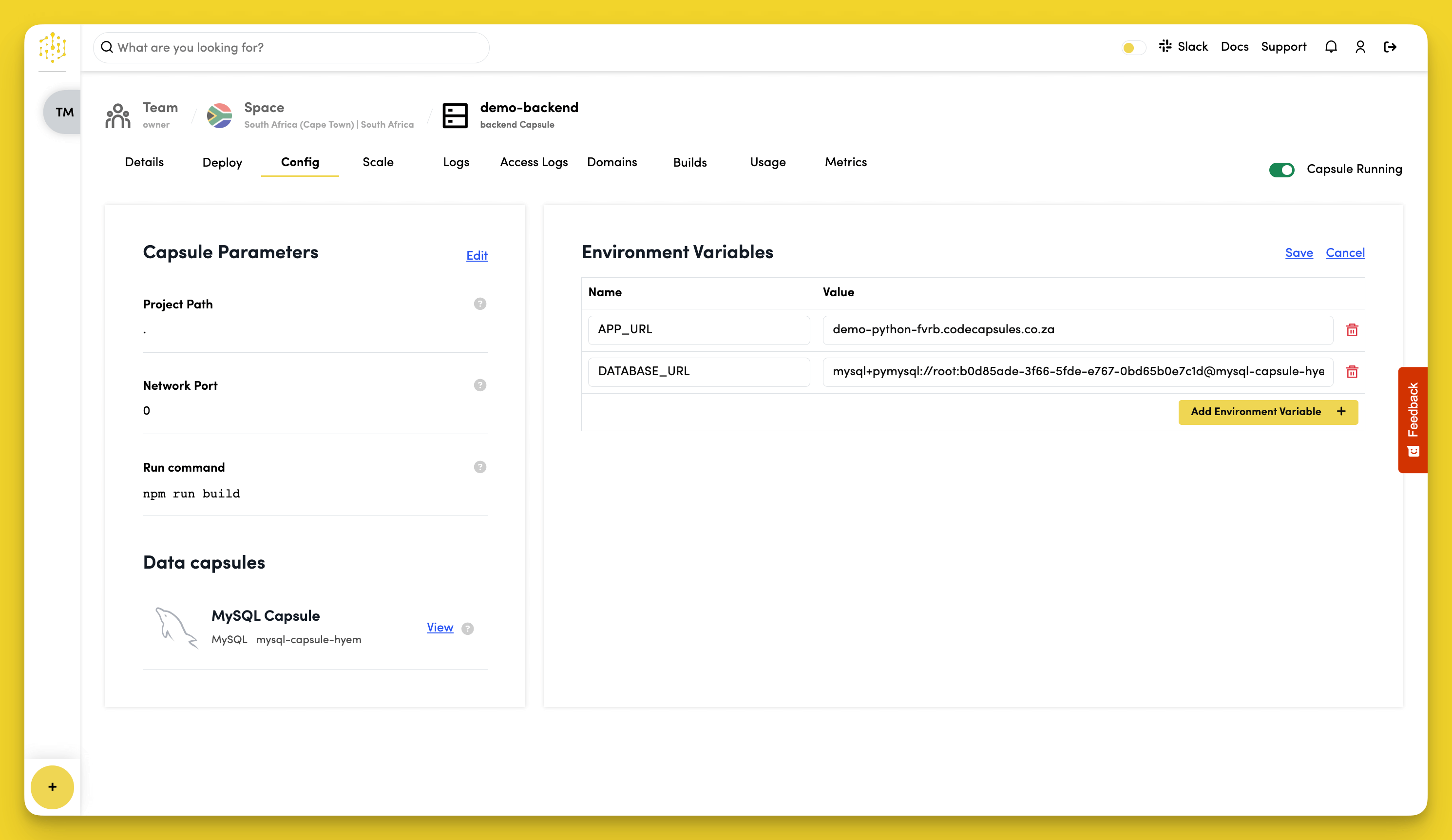
Task: Toggle the Capsule Running switch off
Action: (1281, 170)
